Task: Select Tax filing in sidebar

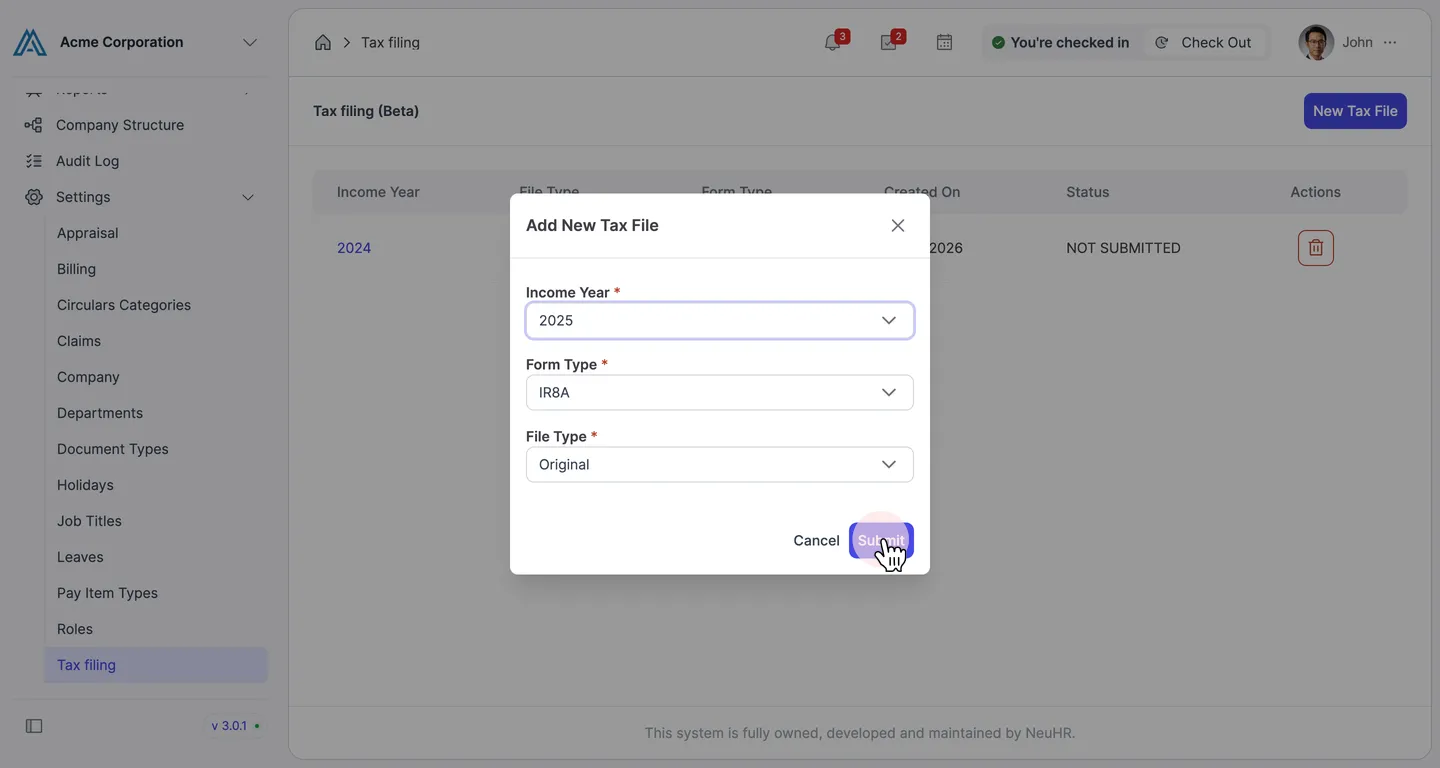Action: [156, 665]
